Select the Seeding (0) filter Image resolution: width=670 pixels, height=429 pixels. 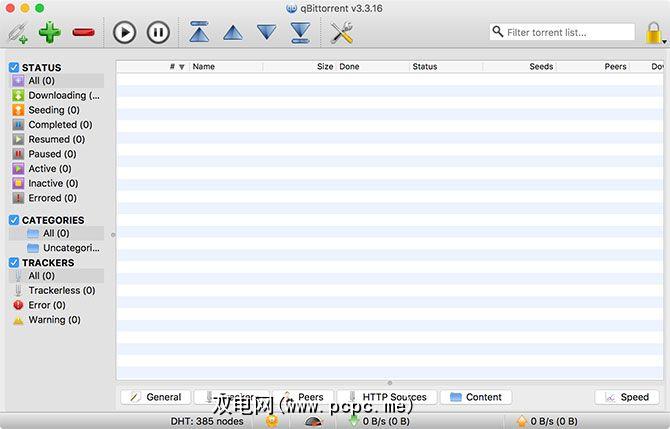tap(56, 110)
